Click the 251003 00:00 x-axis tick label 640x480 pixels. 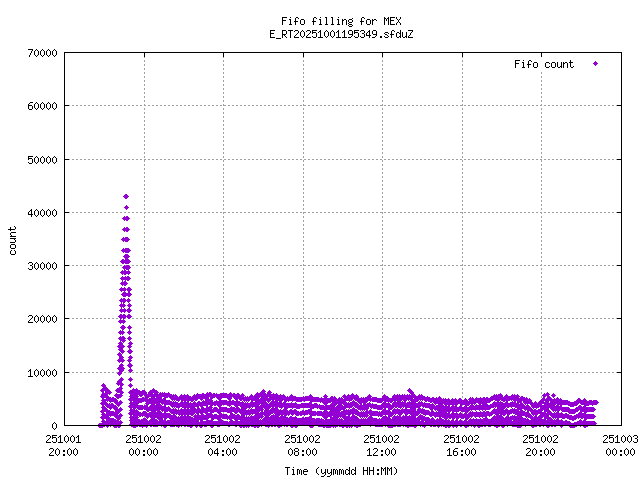[x=620, y=444]
